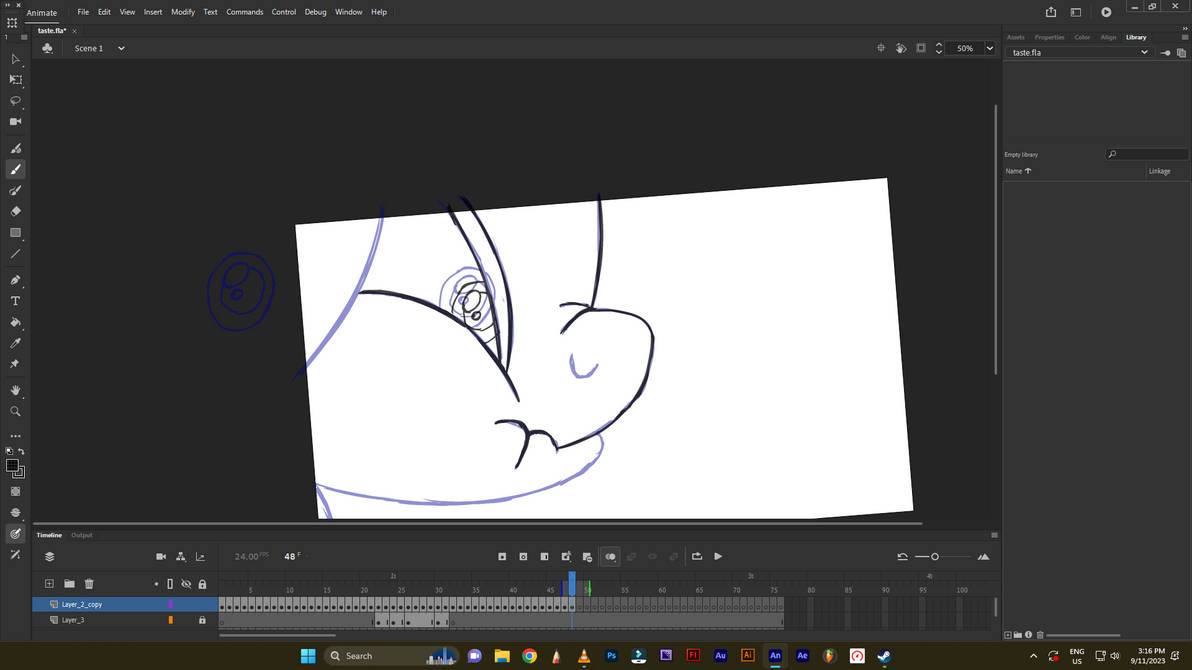Click the swap stroke and fill colors icon

coord(21,451)
